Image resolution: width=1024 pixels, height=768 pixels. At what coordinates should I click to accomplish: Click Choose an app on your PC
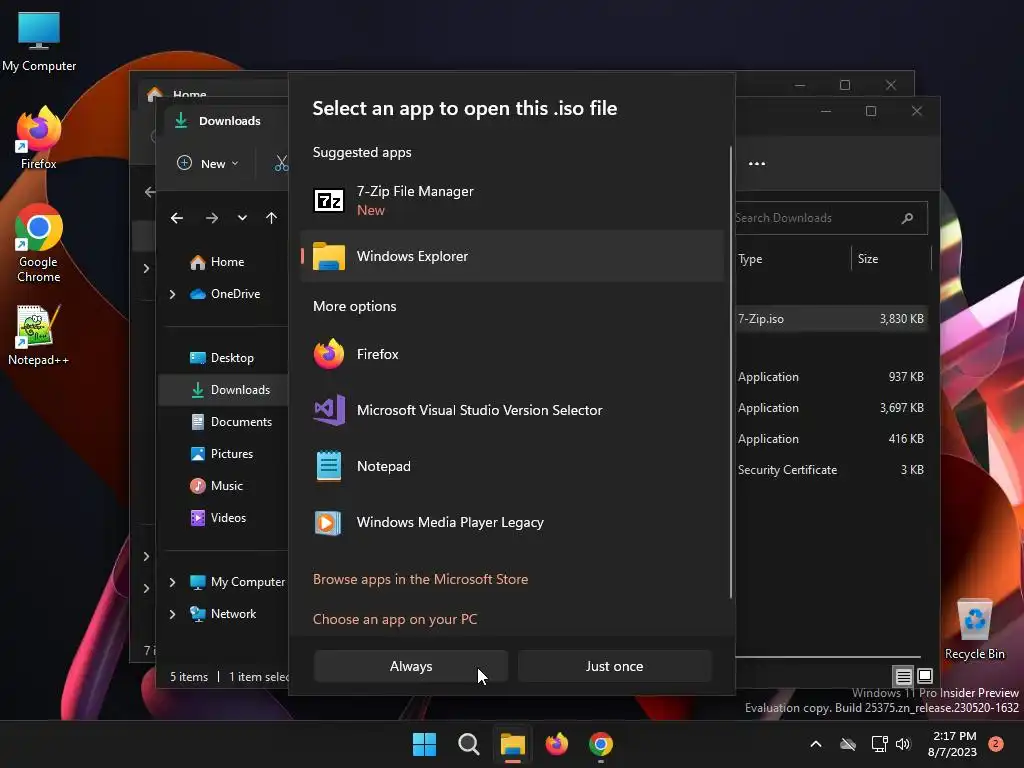[394, 619]
